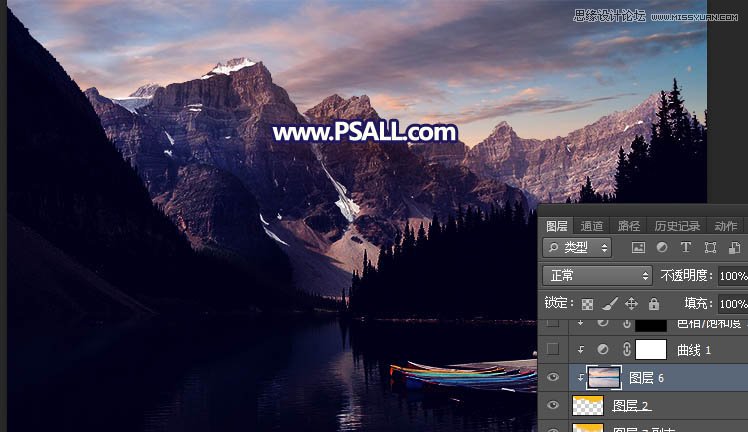Select 图层 2 thumbnail
Viewport: 748px width, 432px height.
tap(588, 405)
